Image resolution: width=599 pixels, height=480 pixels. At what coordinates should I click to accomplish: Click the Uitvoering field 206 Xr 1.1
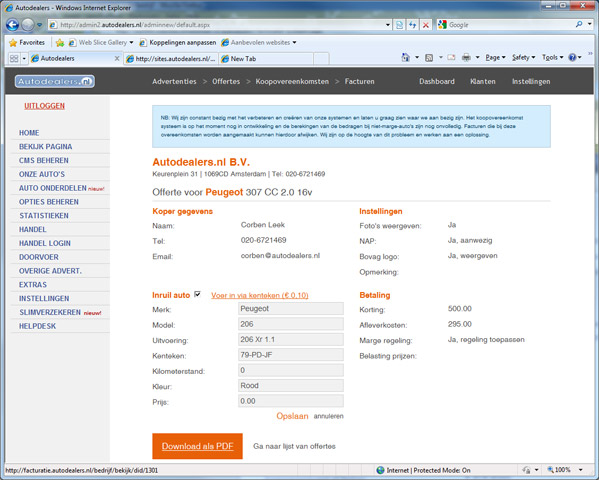click(x=291, y=339)
